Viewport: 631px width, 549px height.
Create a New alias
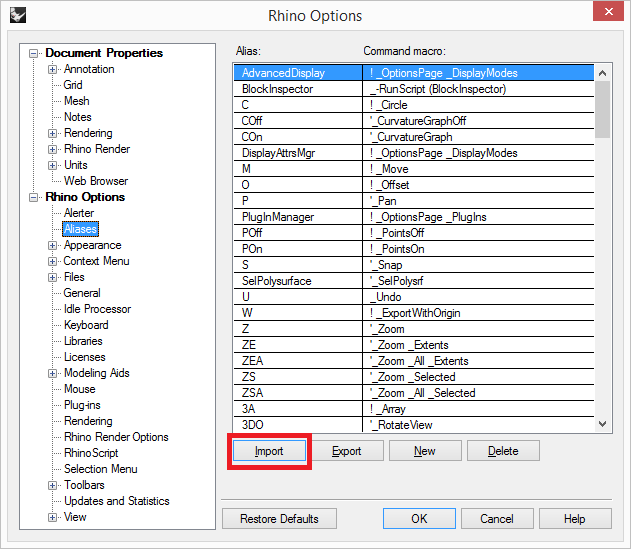click(x=425, y=451)
